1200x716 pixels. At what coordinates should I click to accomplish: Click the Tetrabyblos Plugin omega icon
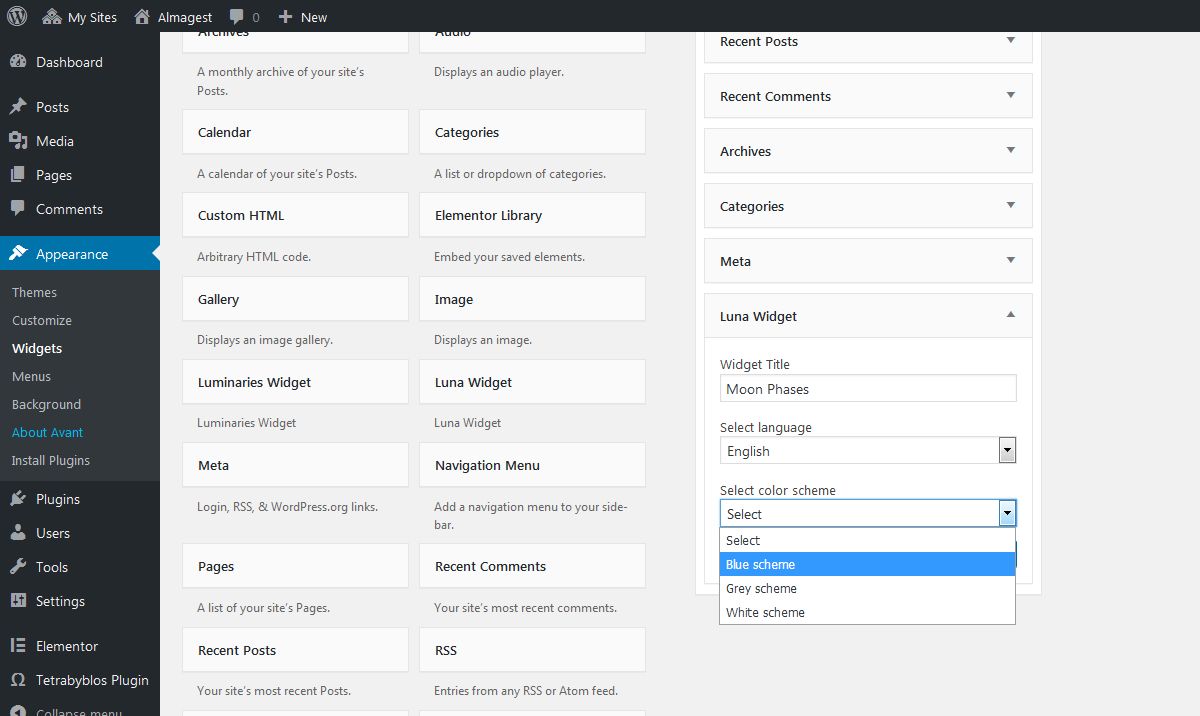[18, 680]
